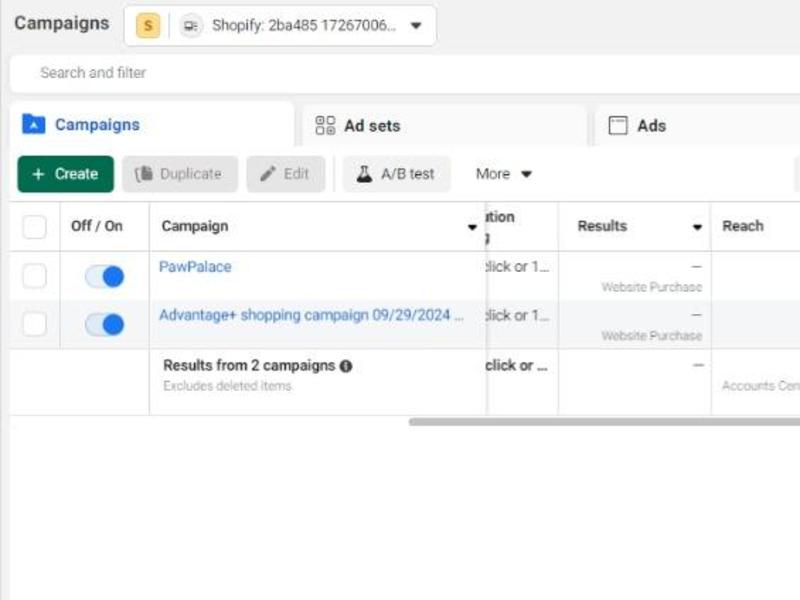Toggle off the Advantage+ shopping campaign switch
Screen dimensions: 800x600
(105, 324)
